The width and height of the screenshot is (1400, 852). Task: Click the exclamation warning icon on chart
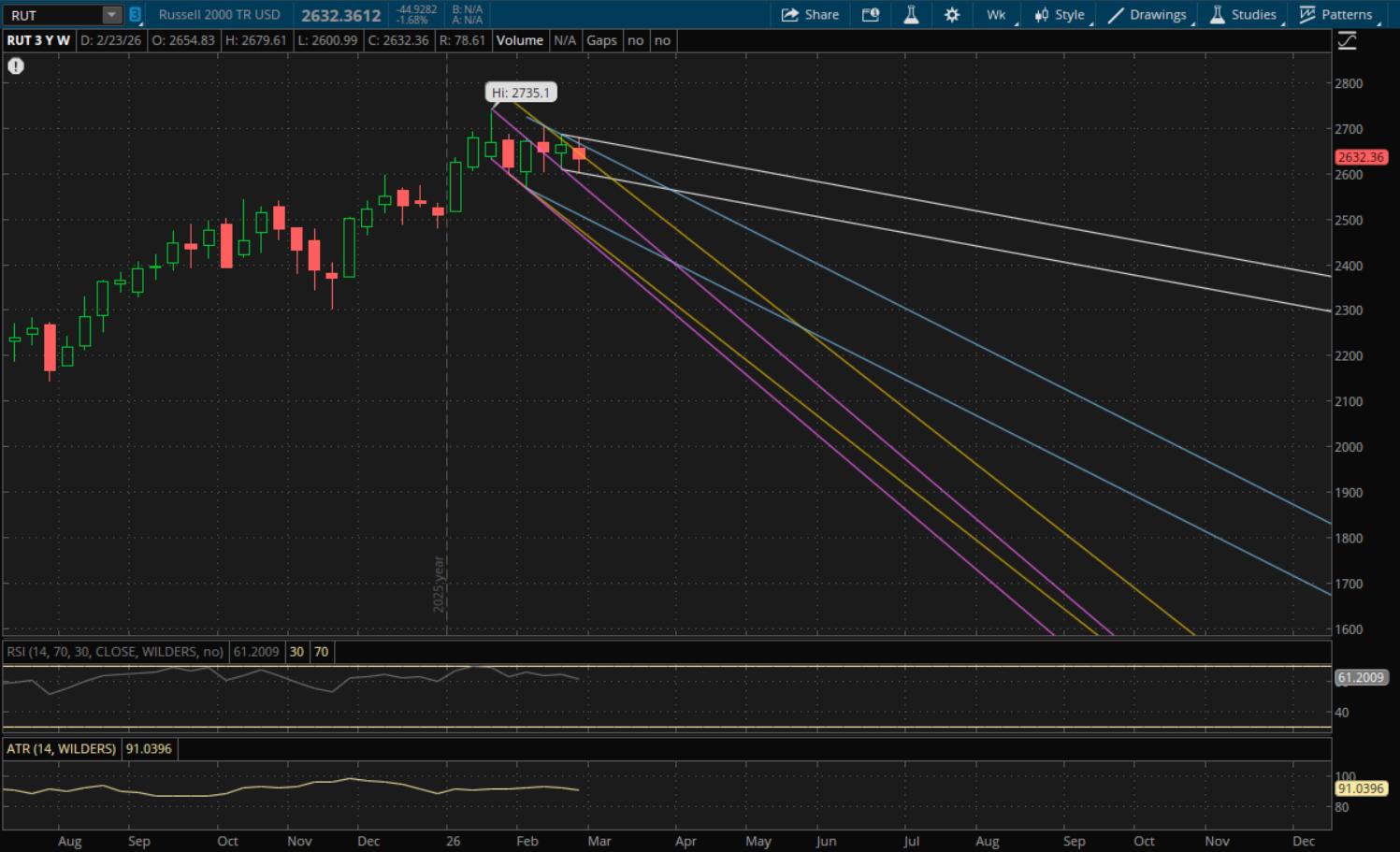16,66
